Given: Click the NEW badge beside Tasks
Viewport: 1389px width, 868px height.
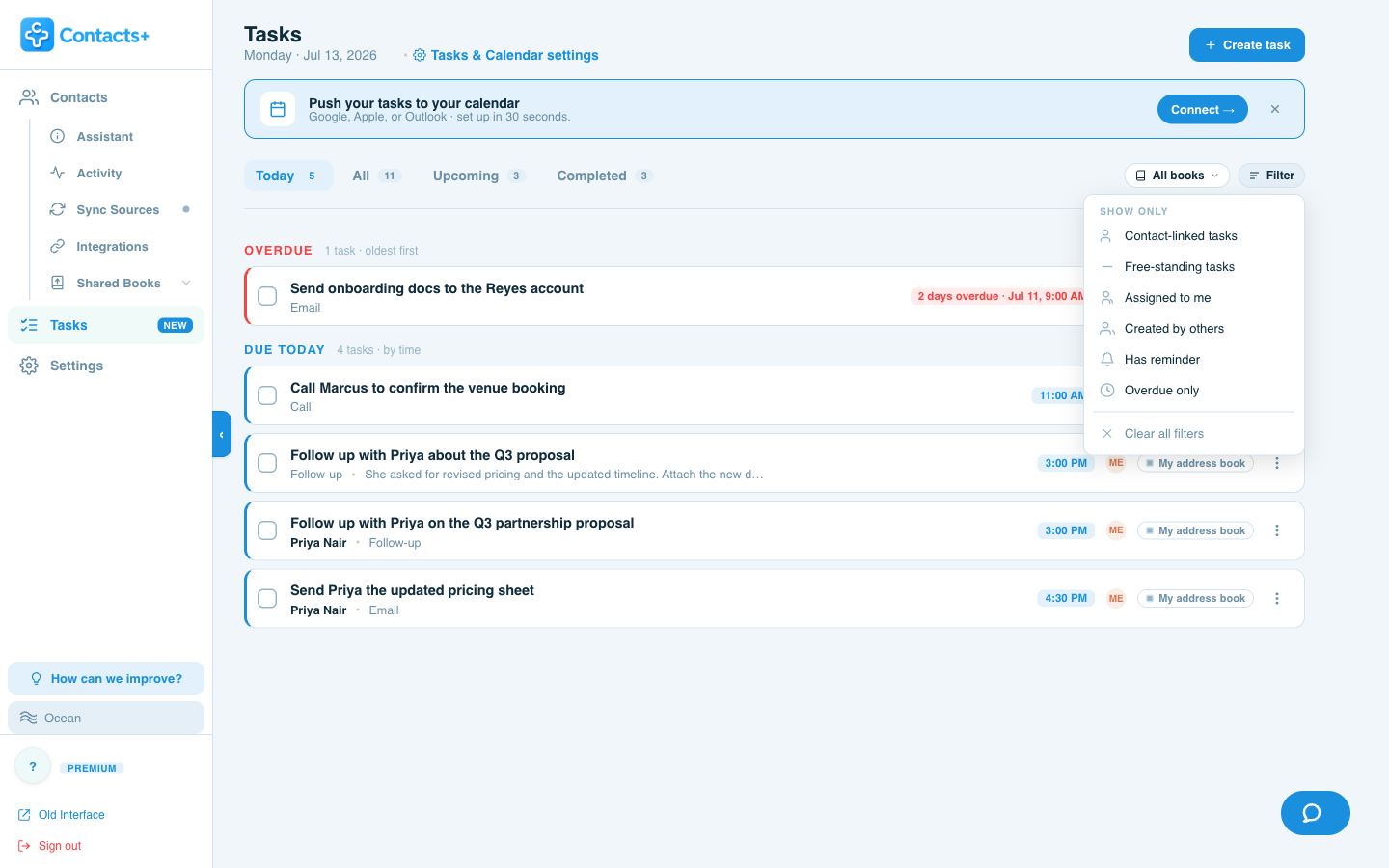Looking at the screenshot, I should (176, 326).
